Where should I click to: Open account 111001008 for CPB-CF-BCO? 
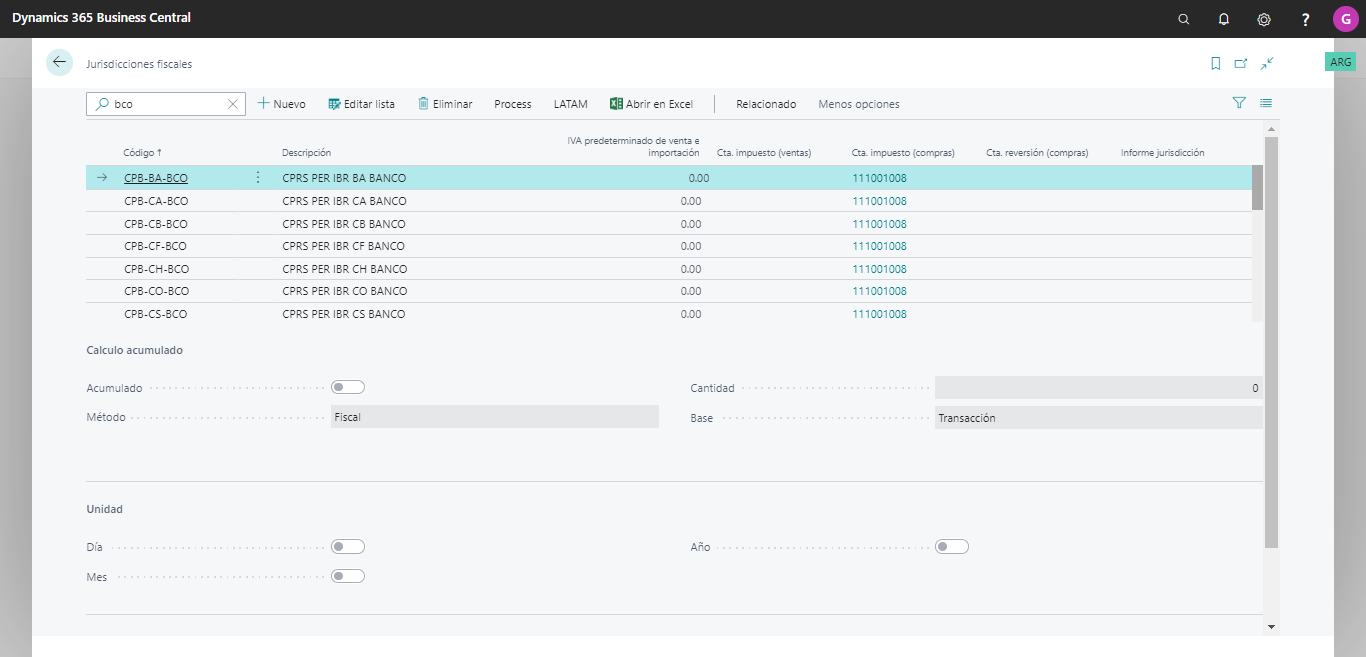coord(879,246)
